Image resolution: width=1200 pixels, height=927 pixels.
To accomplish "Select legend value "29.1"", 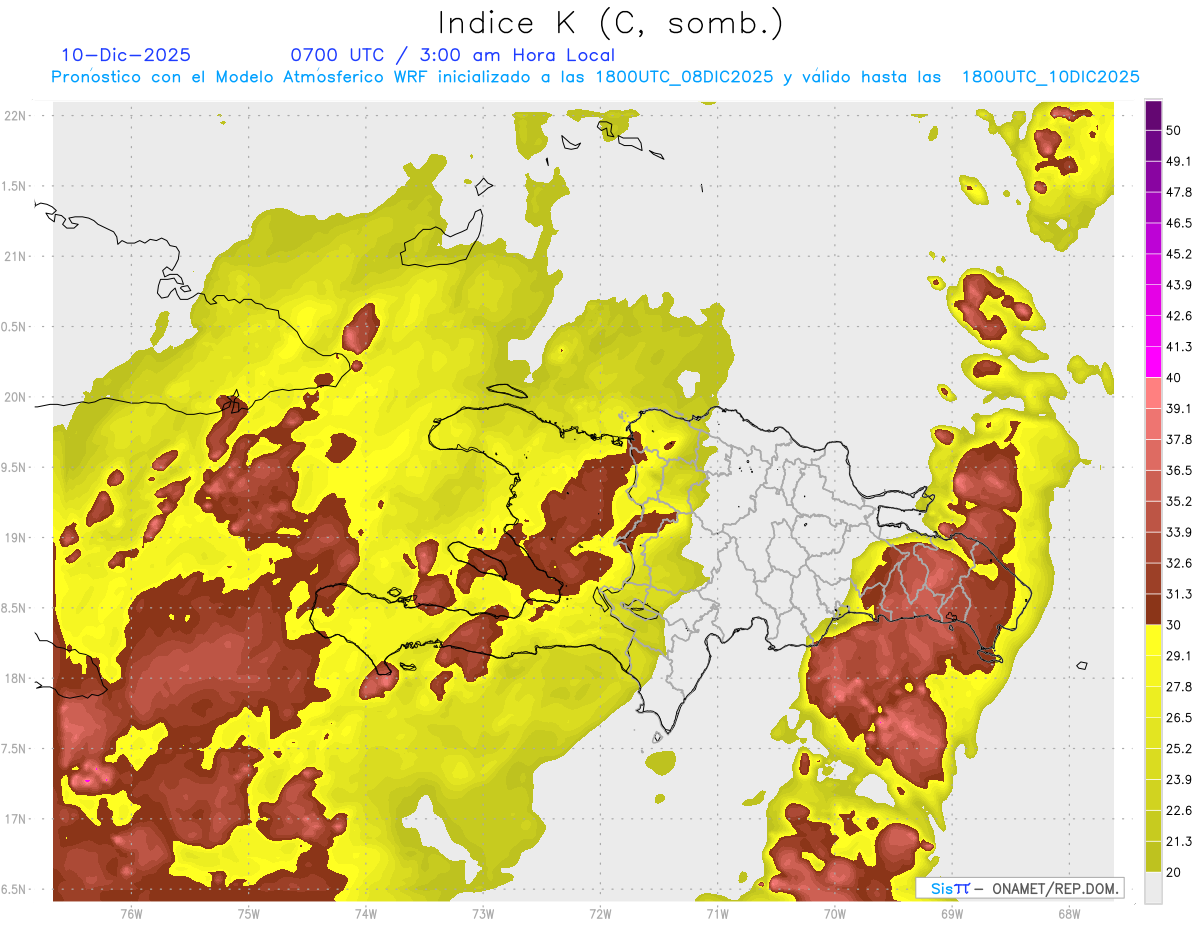I will coord(1179,656).
